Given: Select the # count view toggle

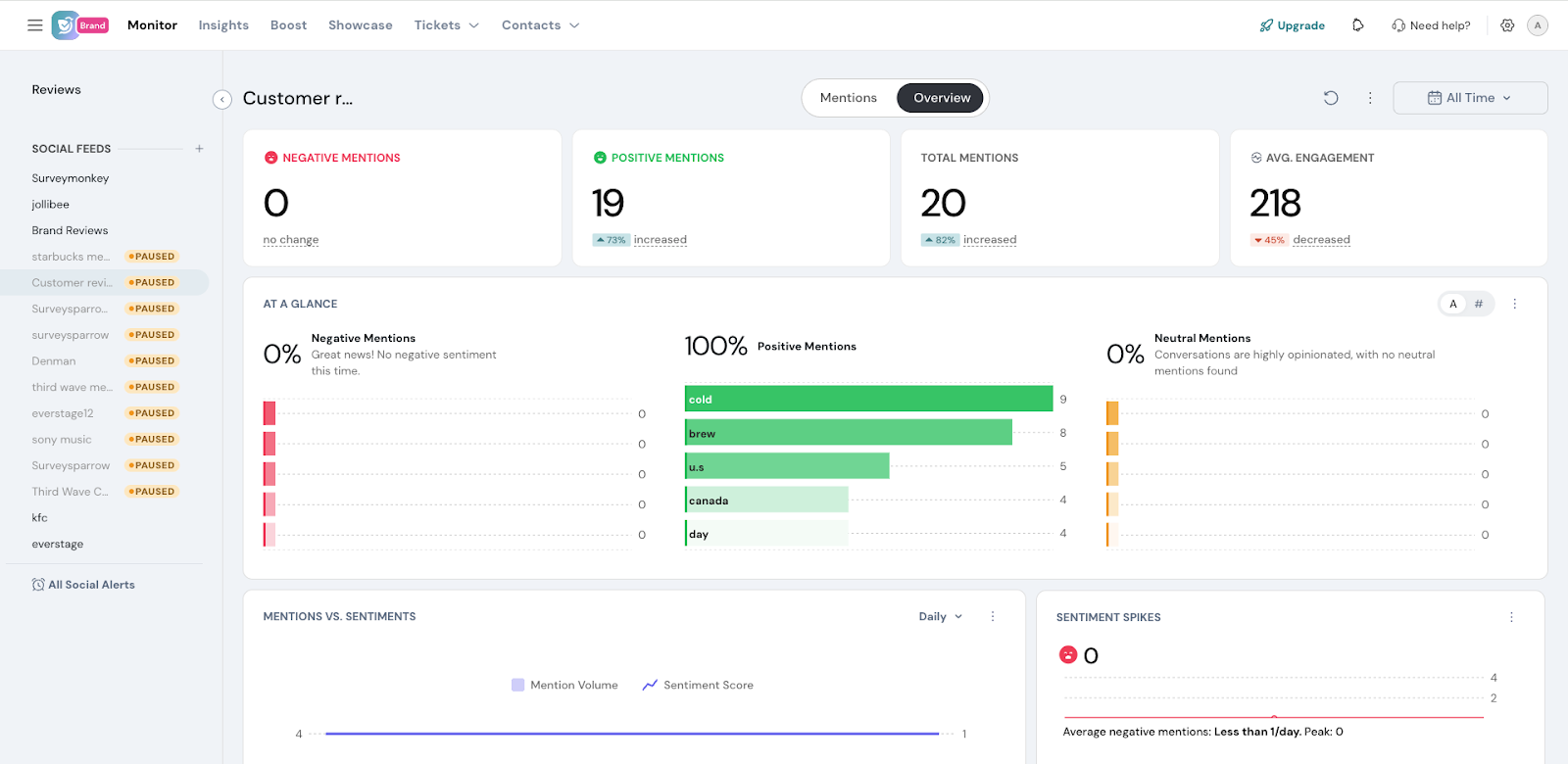Looking at the screenshot, I should click(1479, 304).
